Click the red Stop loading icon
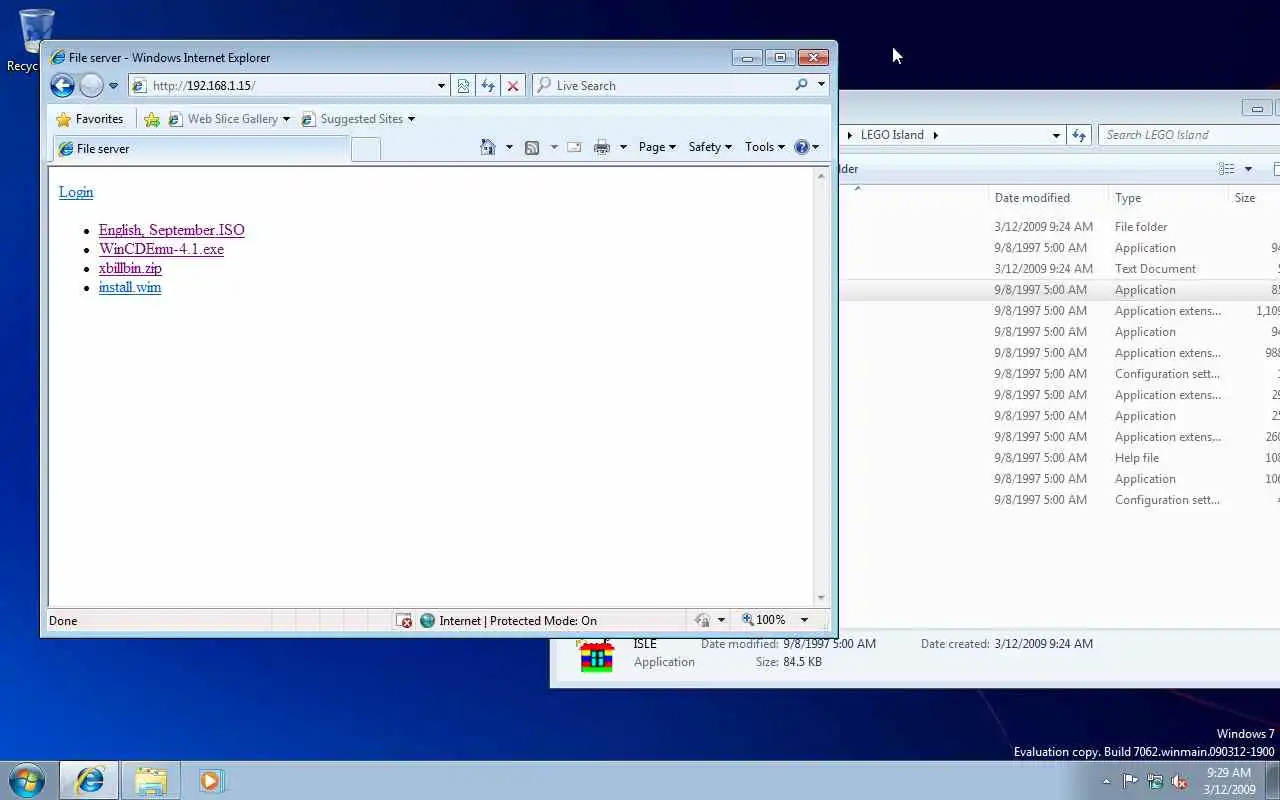Image resolution: width=1280 pixels, height=800 pixels. (513, 86)
